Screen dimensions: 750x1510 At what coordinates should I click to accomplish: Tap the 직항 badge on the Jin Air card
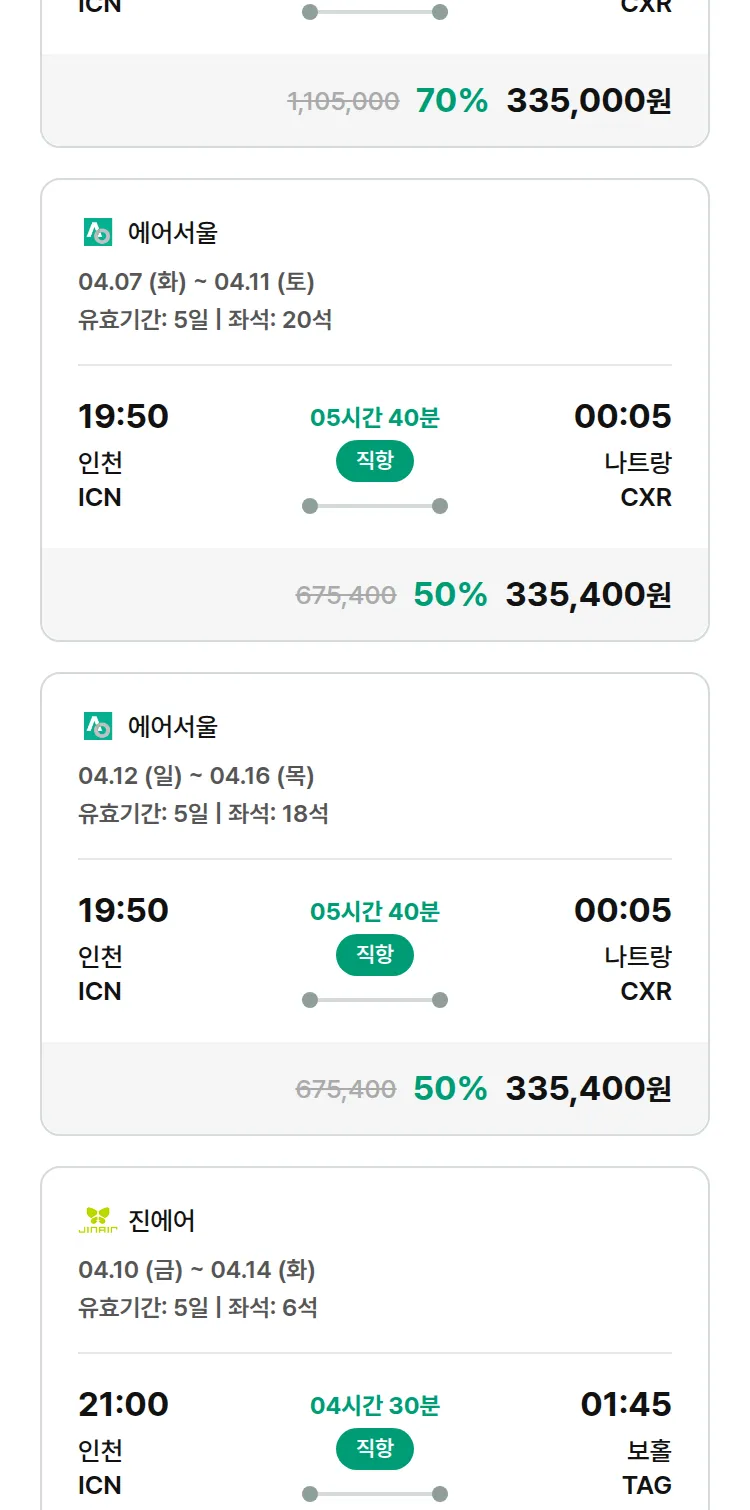pyautogui.click(x=375, y=1449)
